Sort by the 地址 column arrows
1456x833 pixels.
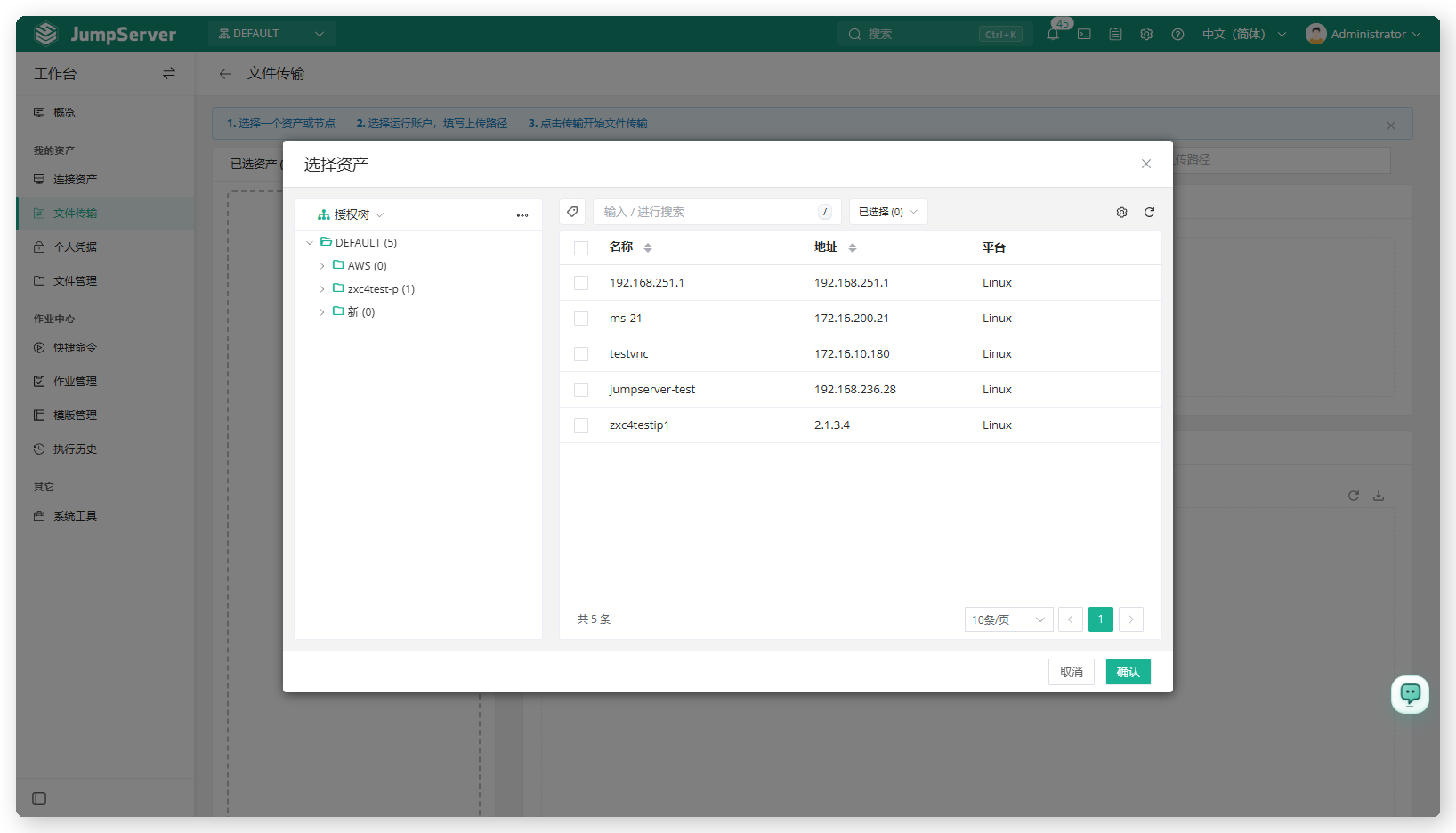click(x=853, y=247)
